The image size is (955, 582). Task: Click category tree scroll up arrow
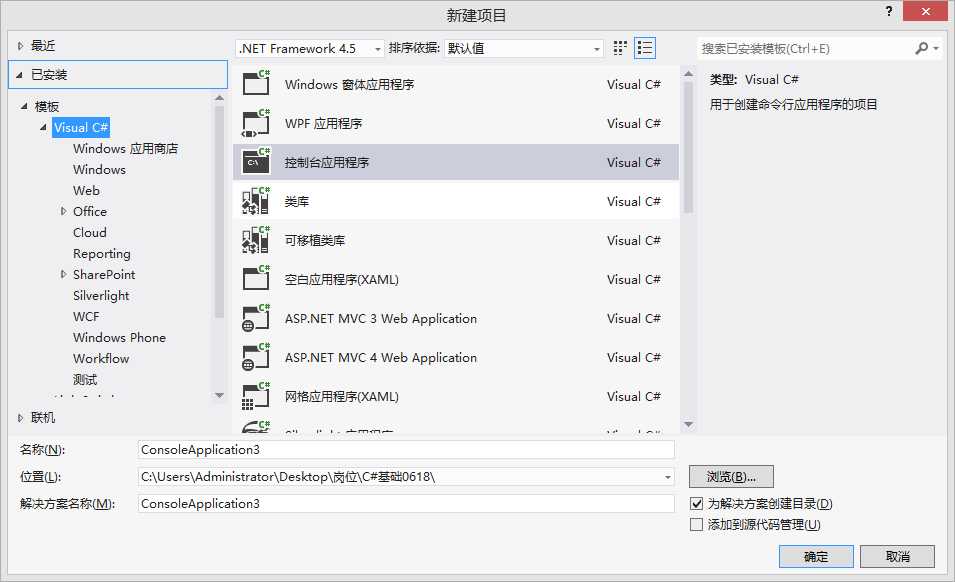coord(220,98)
